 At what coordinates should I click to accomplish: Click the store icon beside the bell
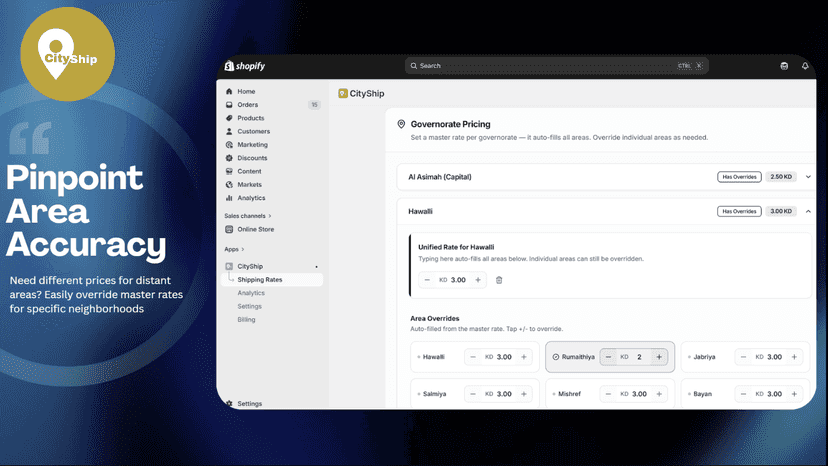coord(784,66)
